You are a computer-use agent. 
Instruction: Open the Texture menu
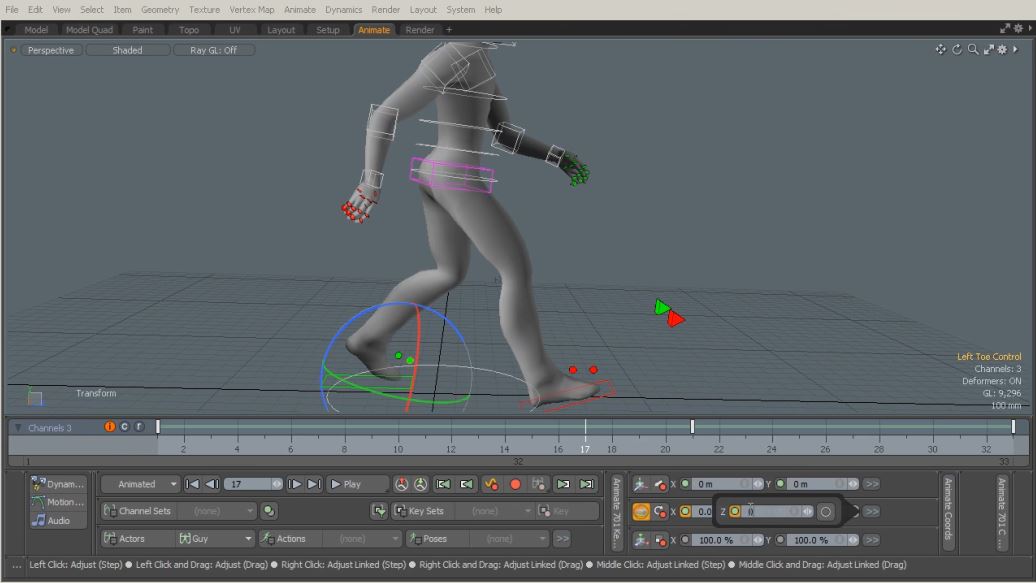pyautogui.click(x=204, y=9)
